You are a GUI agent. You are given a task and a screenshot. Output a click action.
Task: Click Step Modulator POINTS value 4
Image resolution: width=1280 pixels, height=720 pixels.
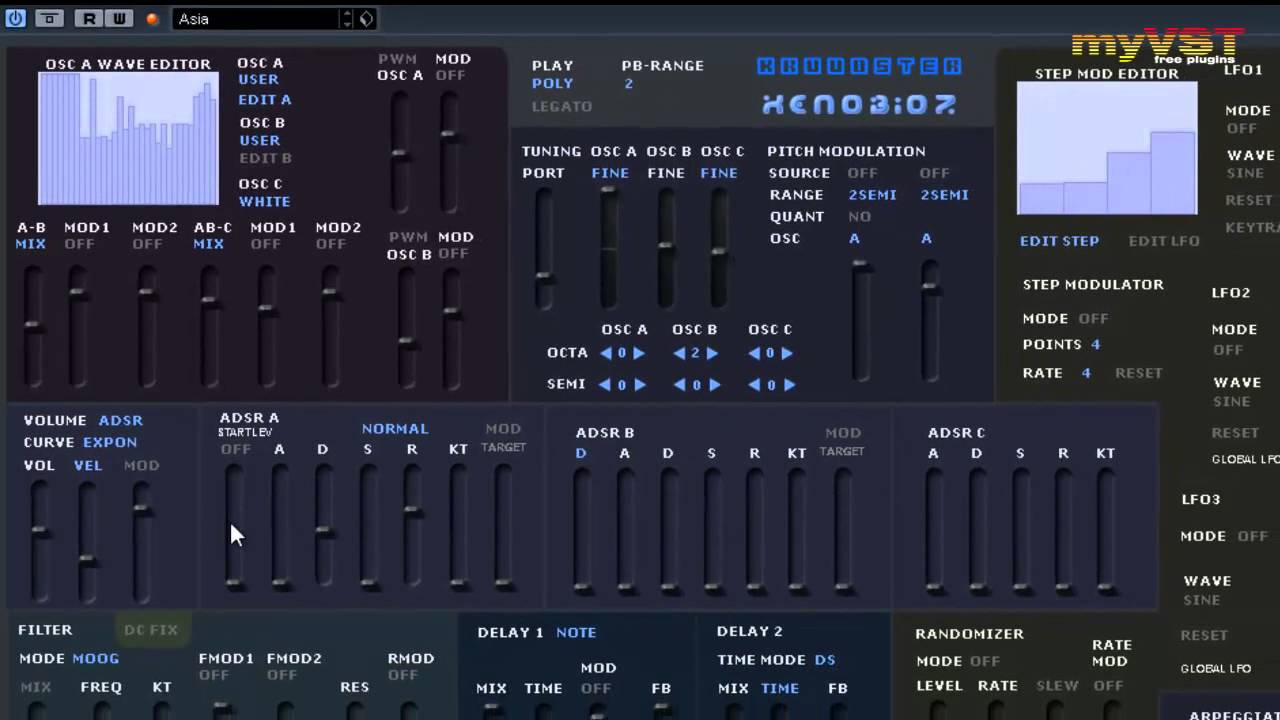(1095, 345)
